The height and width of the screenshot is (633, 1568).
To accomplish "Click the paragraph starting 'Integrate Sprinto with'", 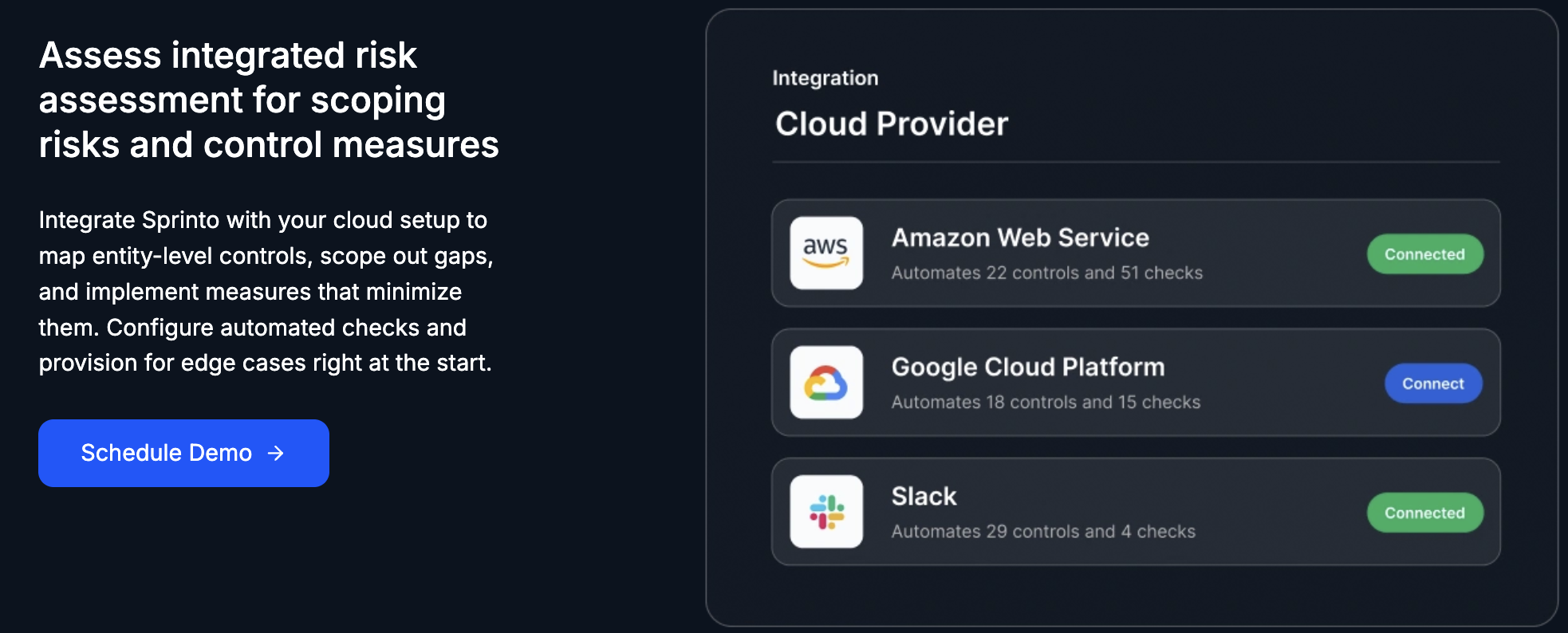I will click(266, 291).
